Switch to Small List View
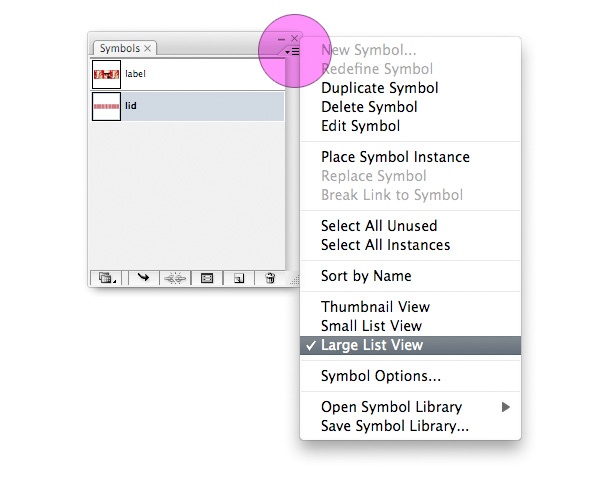Image resolution: width=600 pixels, height=500 pixels. pos(371,326)
